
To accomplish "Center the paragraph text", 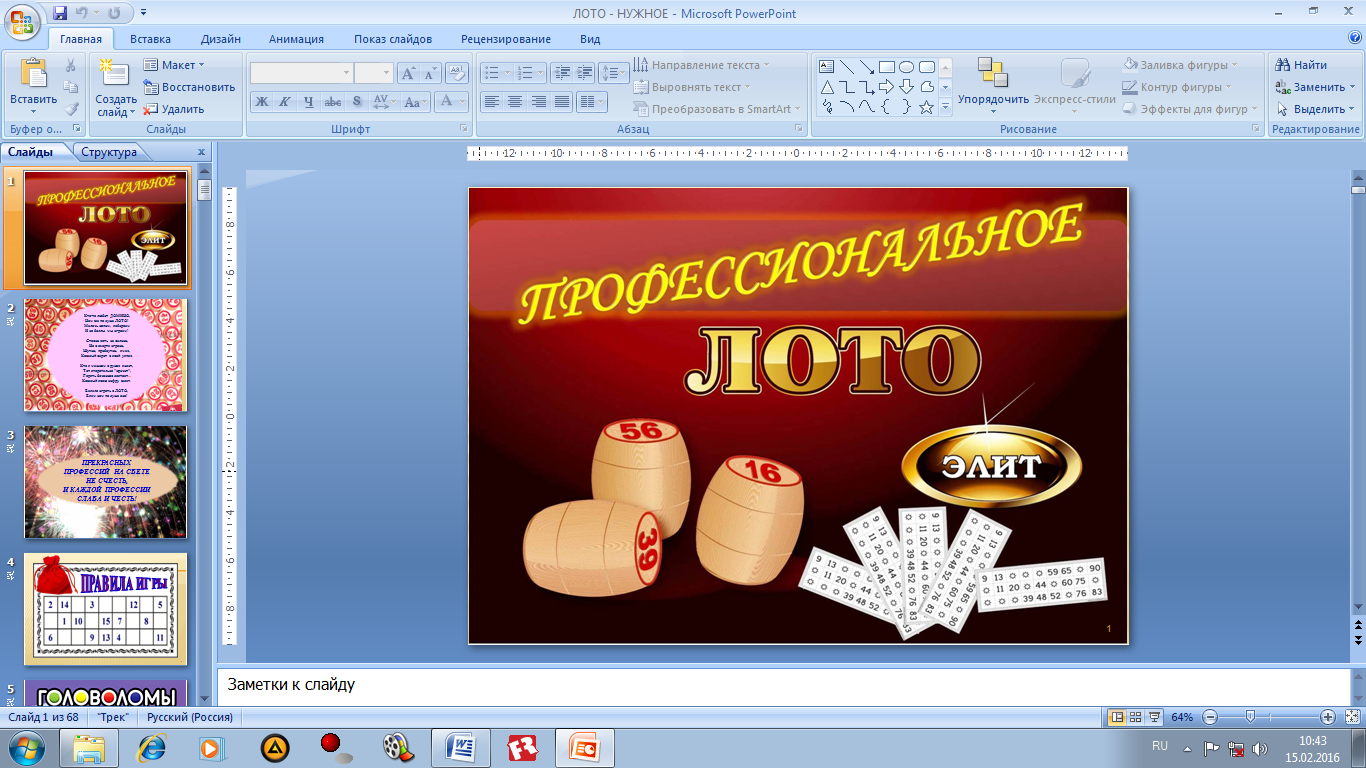I will coord(515,102).
